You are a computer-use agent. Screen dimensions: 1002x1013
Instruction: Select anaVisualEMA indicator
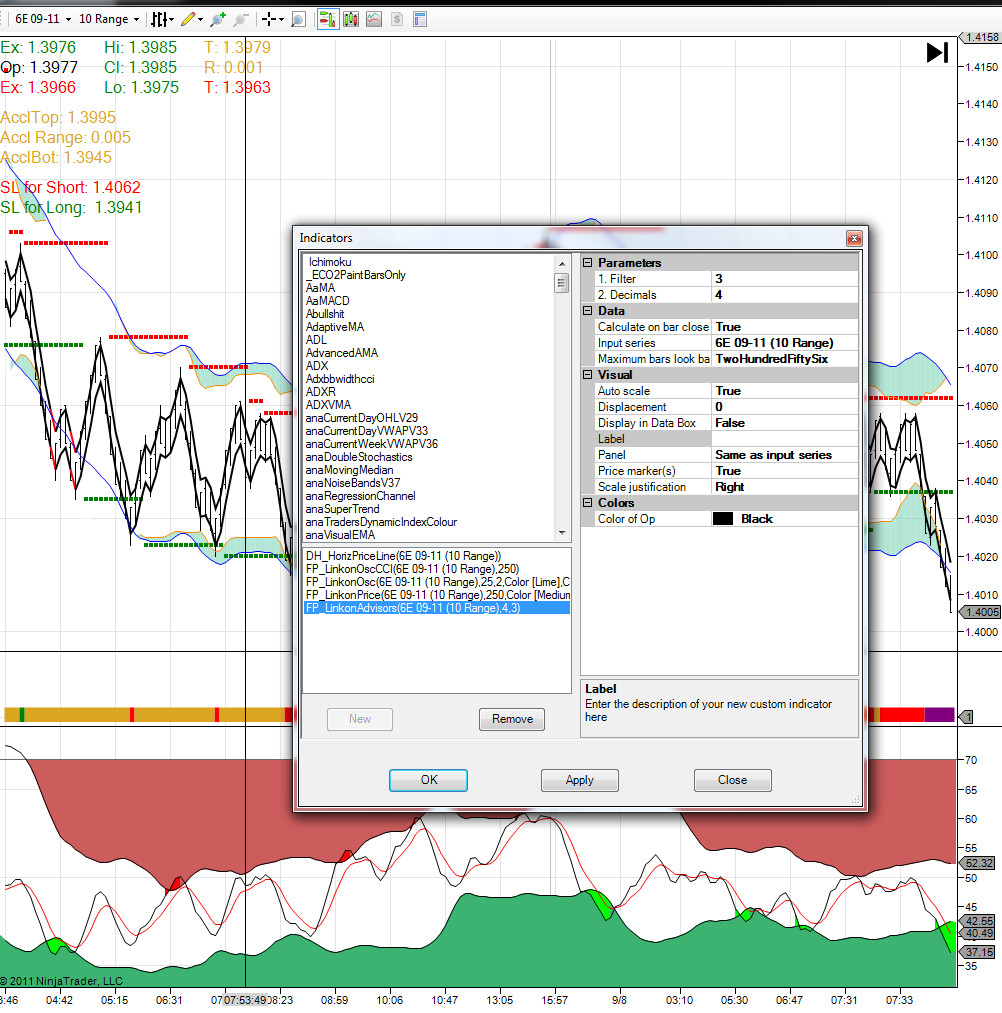[340, 535]
